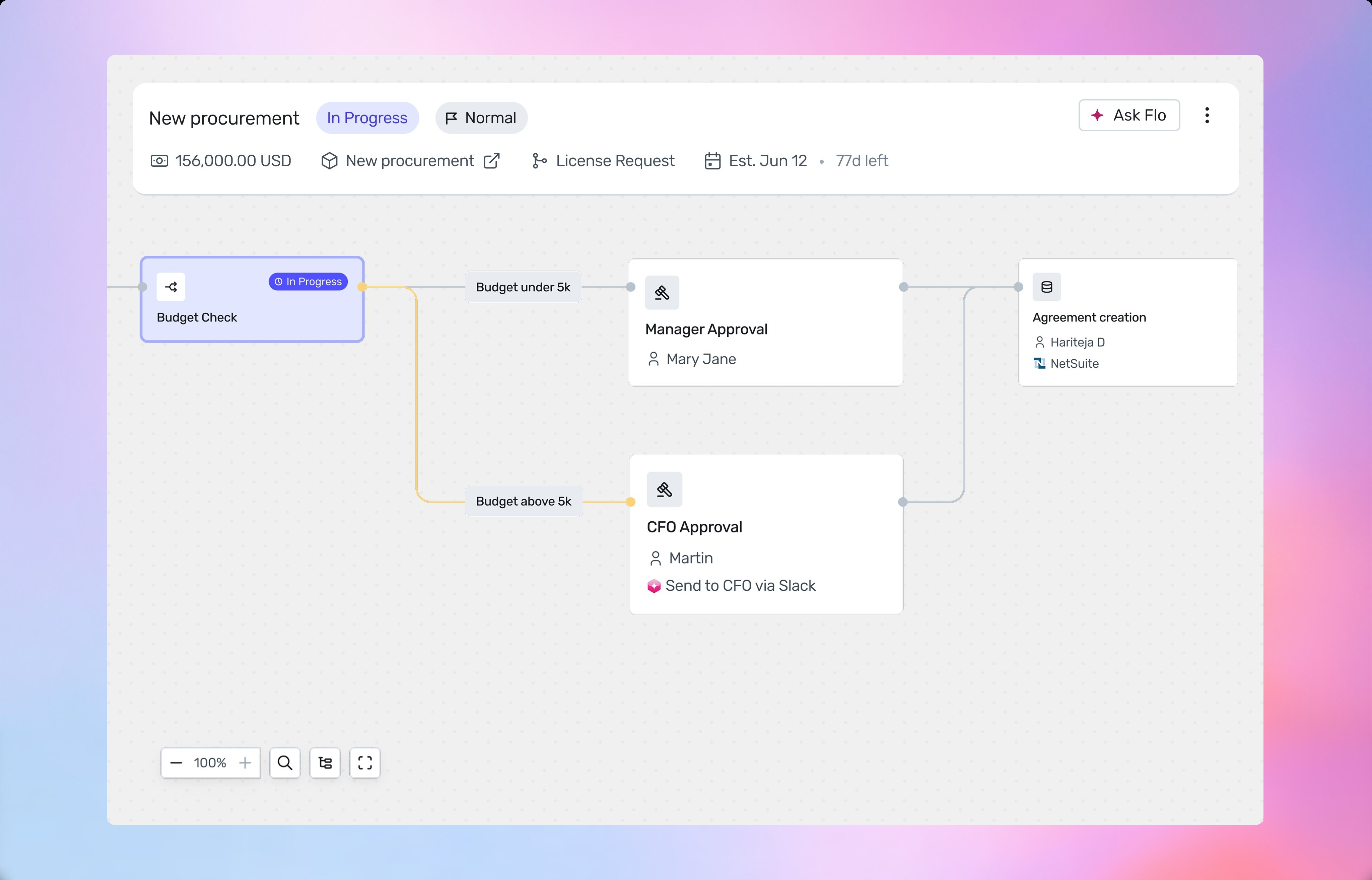1372x880 pixels.
Task: Select the Budget Check node
Action: [x=252, y=299]
